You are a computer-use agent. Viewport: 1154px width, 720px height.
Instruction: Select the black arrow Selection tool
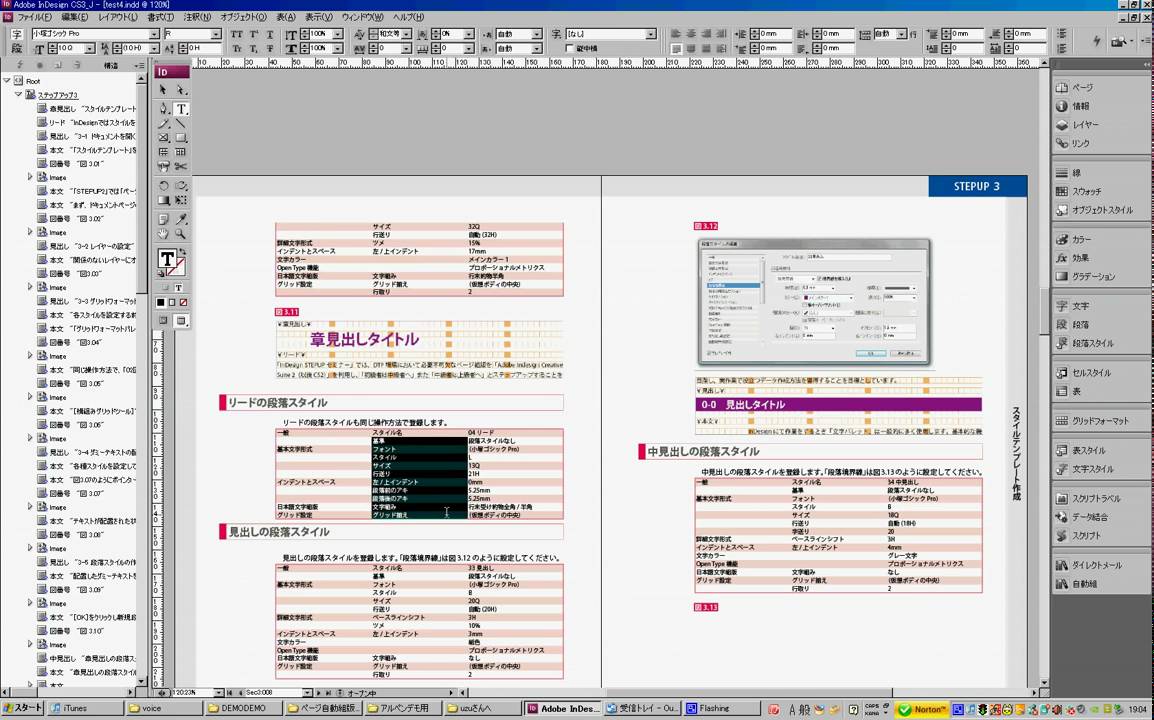tap(163, 90)
